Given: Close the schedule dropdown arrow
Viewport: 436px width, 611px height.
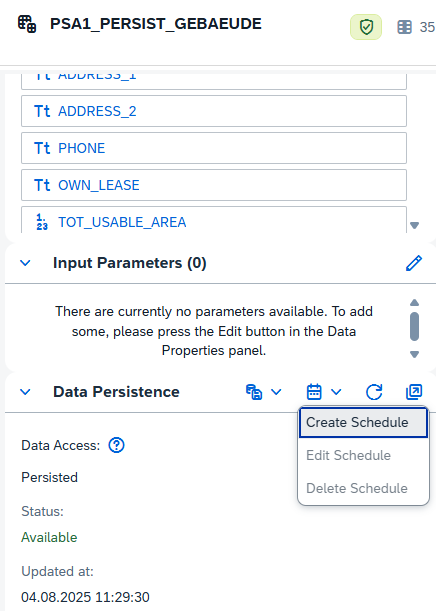Looking at the screenshot, I should point(336,392).
